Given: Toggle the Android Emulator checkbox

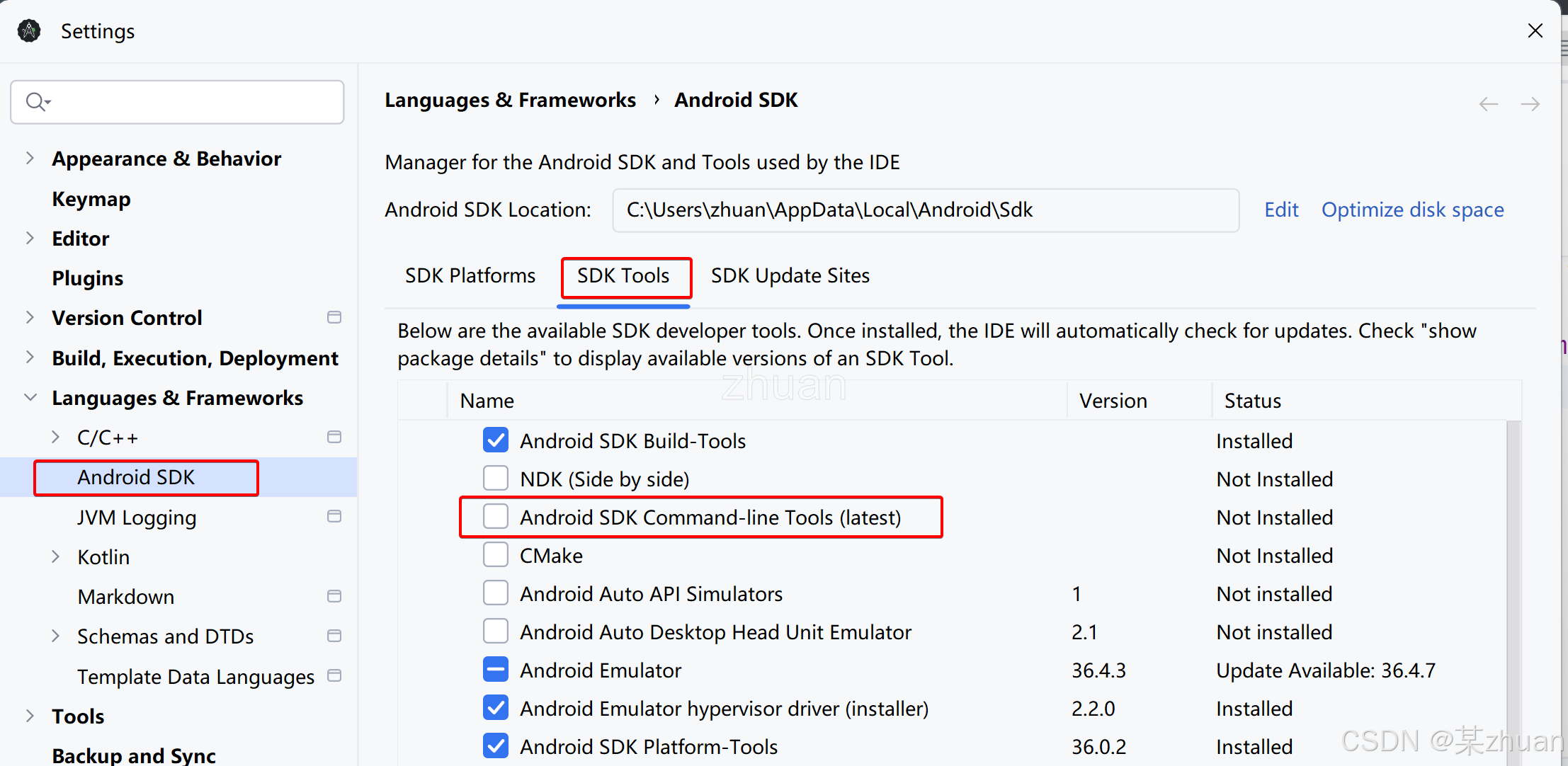Looking at the screenshot, I should [496, 670].
